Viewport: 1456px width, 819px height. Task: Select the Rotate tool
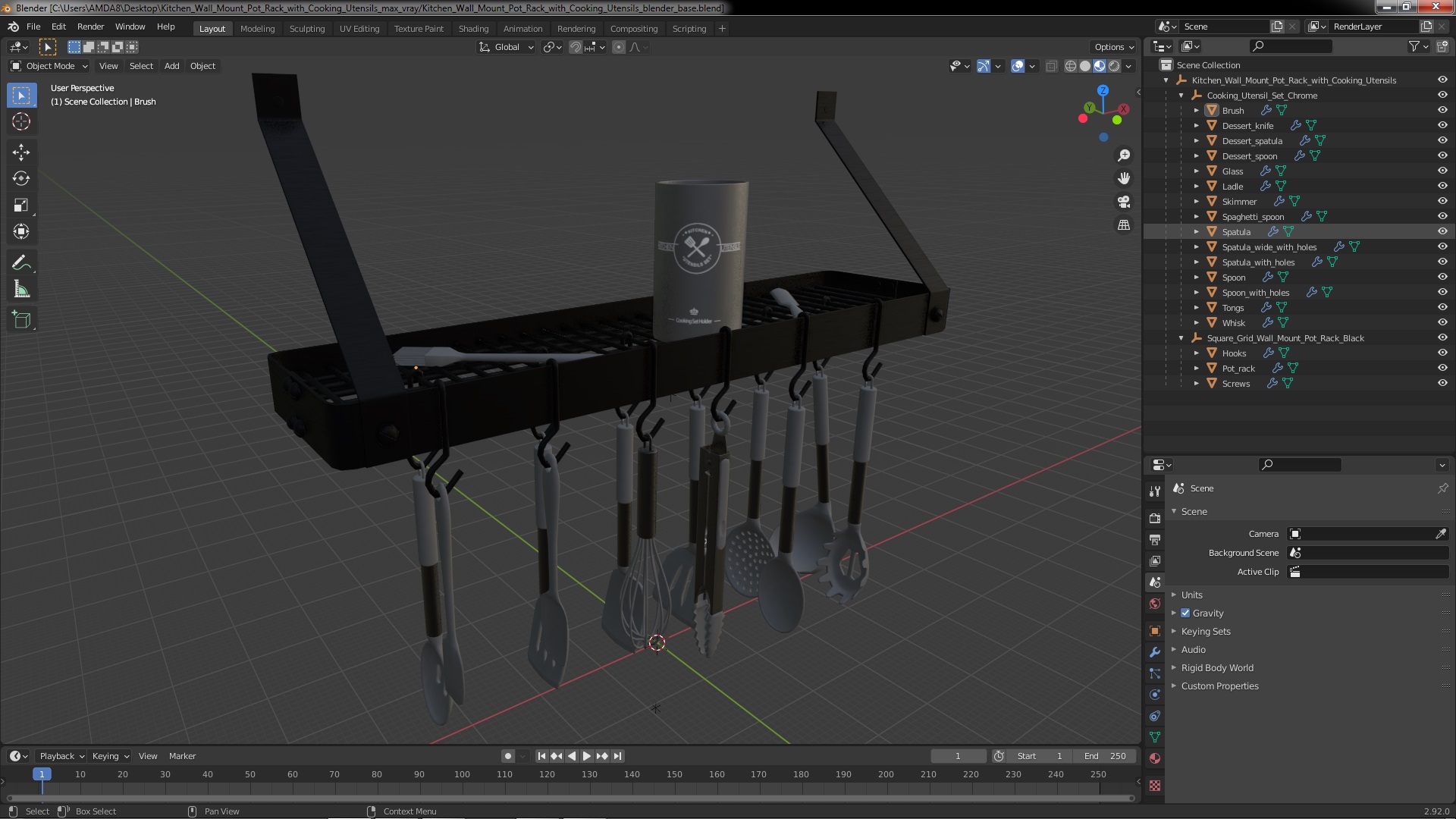(x=21, y=179)
